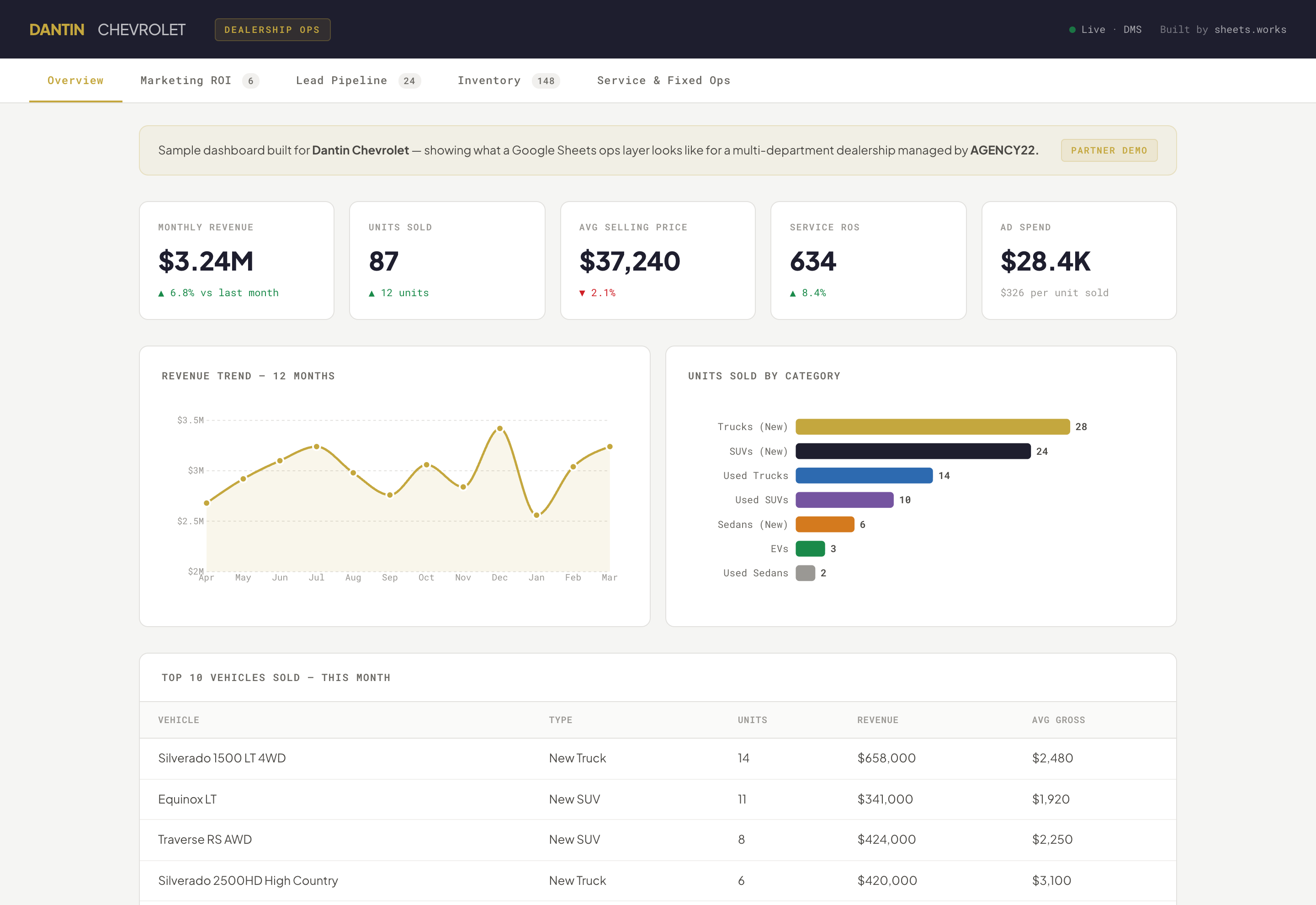Select the Service & Fixed Ops tab
The height and width of the screenshot is (905, 1316).
(663, 80)
